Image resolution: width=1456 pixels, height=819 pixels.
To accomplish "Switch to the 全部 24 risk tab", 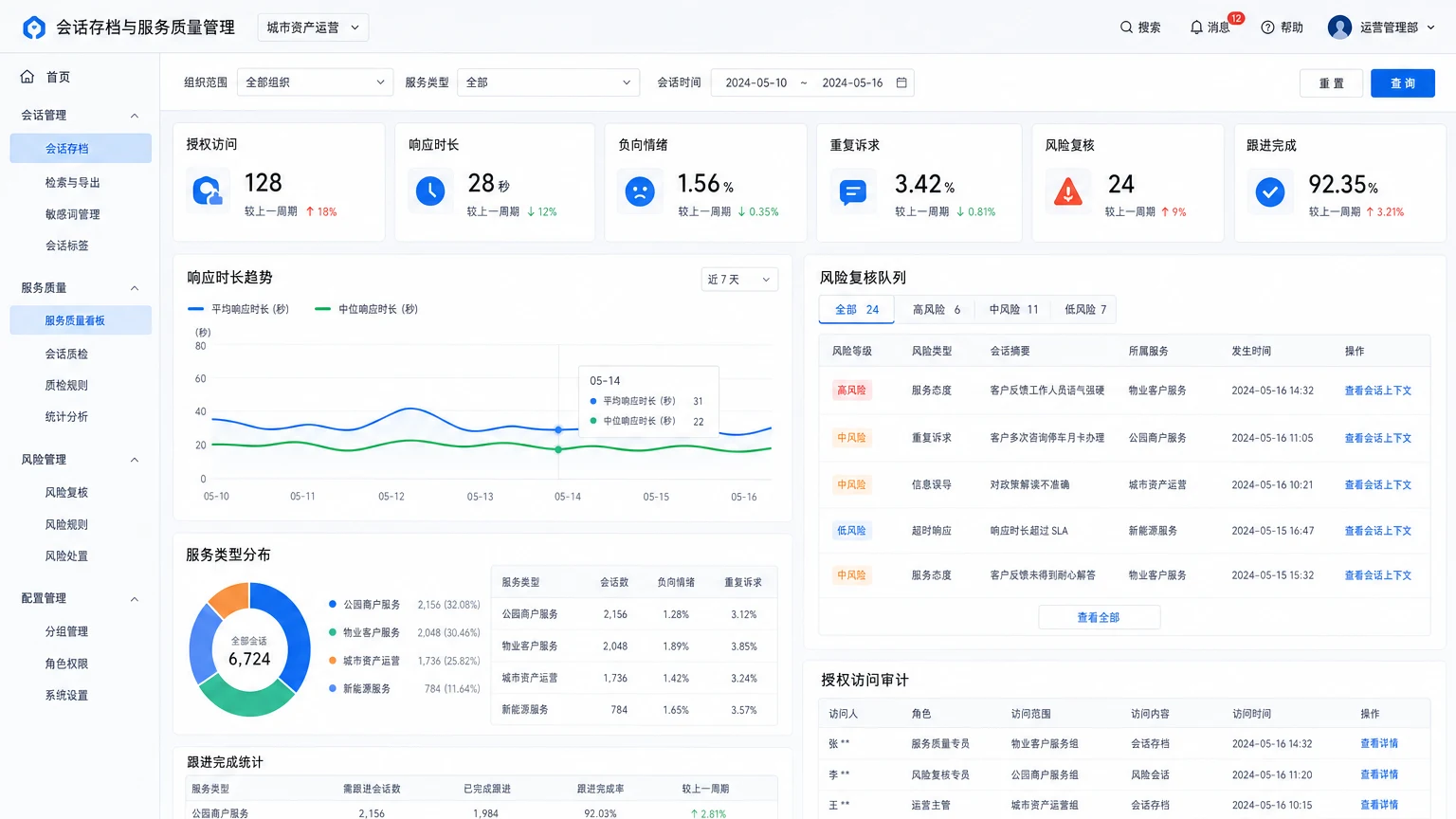I will pyautogui.click(x=857, y=310).
